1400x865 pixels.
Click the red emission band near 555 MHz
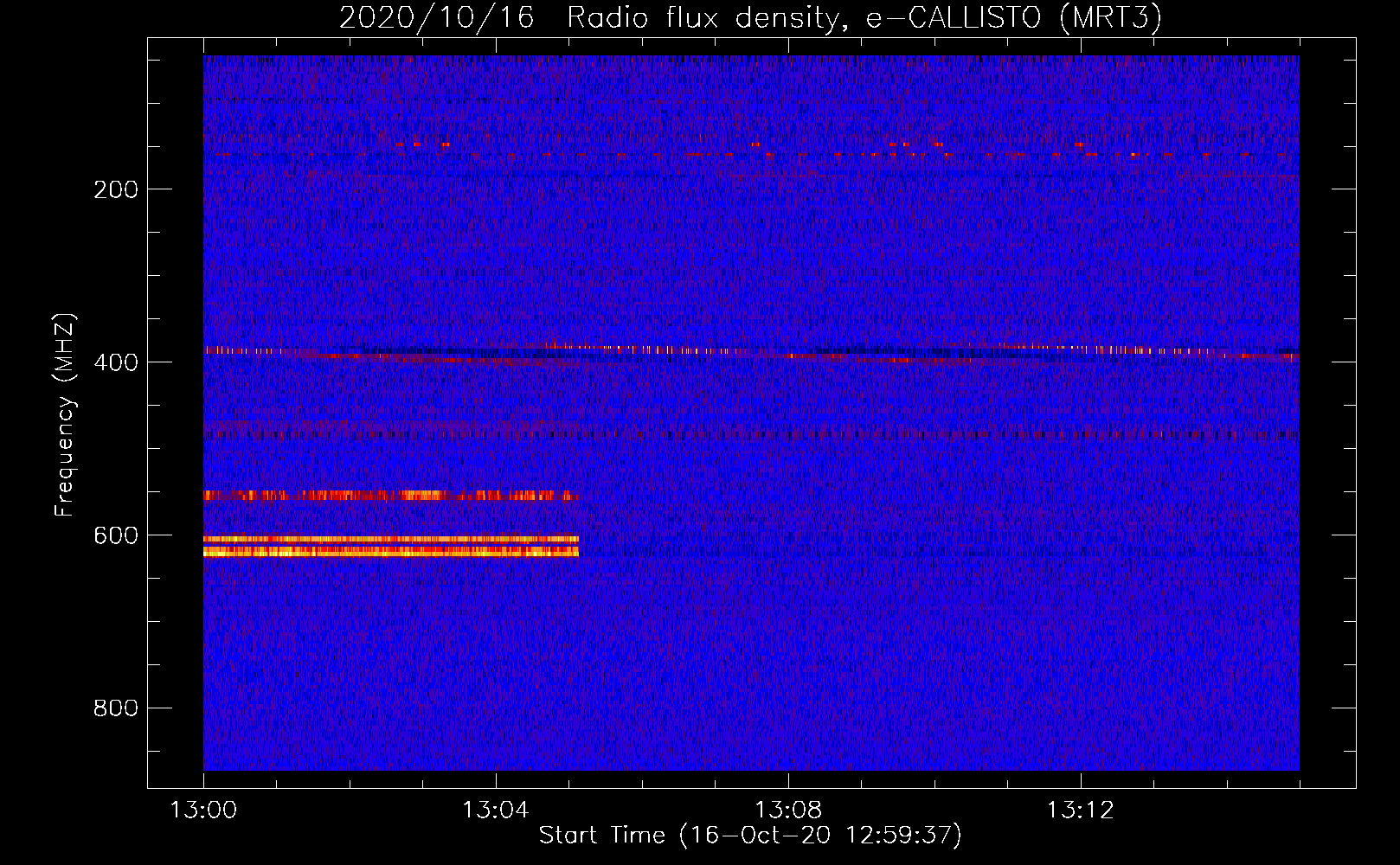(391, 496)
